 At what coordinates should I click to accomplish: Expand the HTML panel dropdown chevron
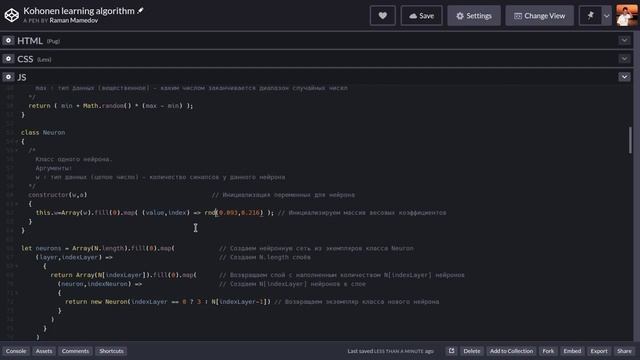click(x=624, y=40)
